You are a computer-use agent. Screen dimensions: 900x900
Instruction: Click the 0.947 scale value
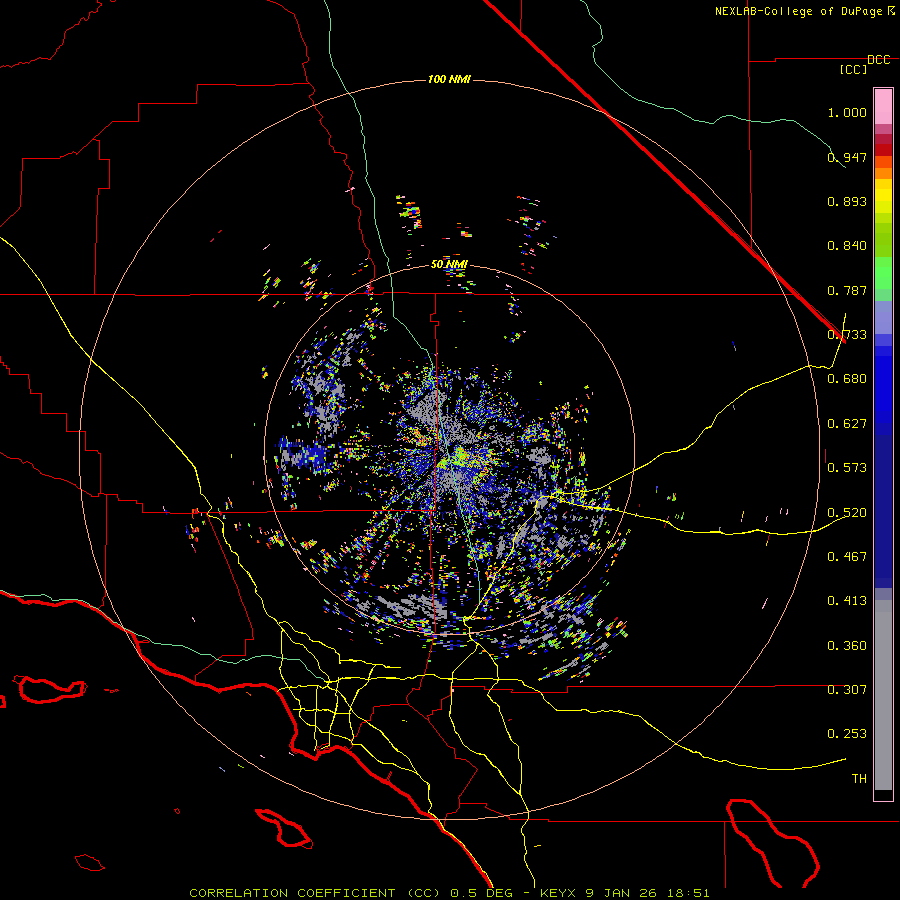847,157
